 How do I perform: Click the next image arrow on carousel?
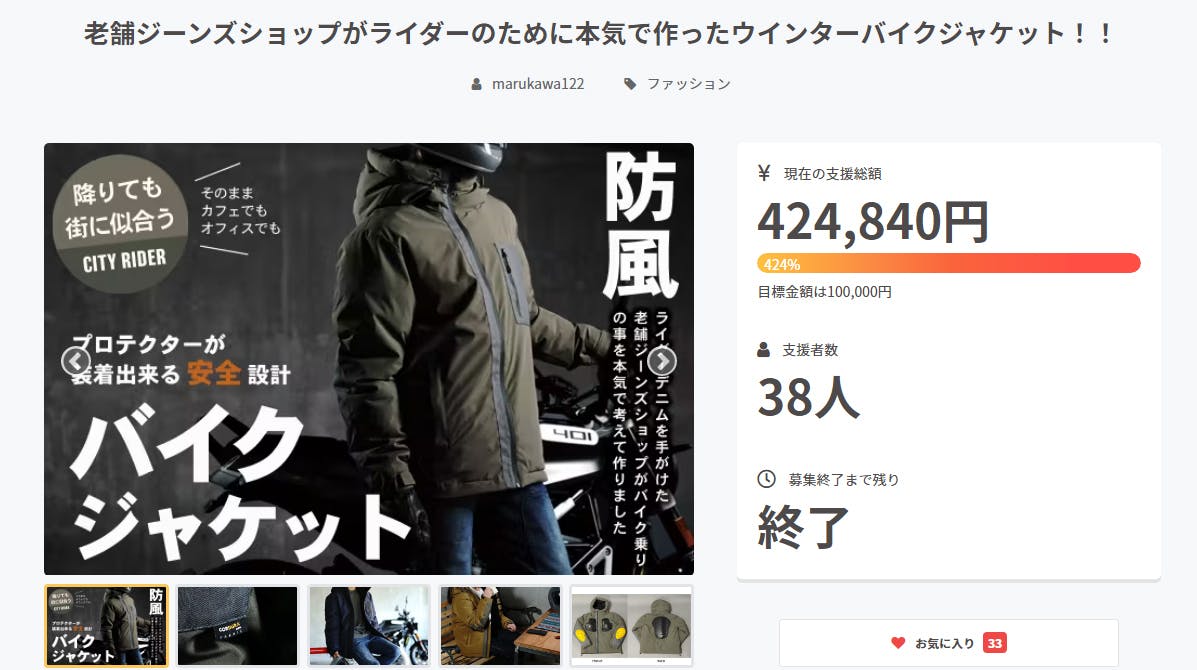click(x=662, y=361)
